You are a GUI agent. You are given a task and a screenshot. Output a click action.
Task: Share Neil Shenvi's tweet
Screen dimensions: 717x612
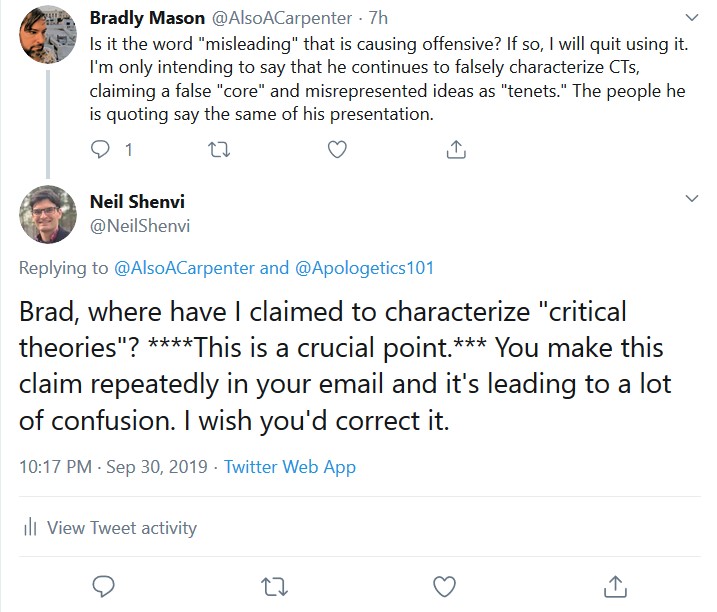click(x=616, y=584)
